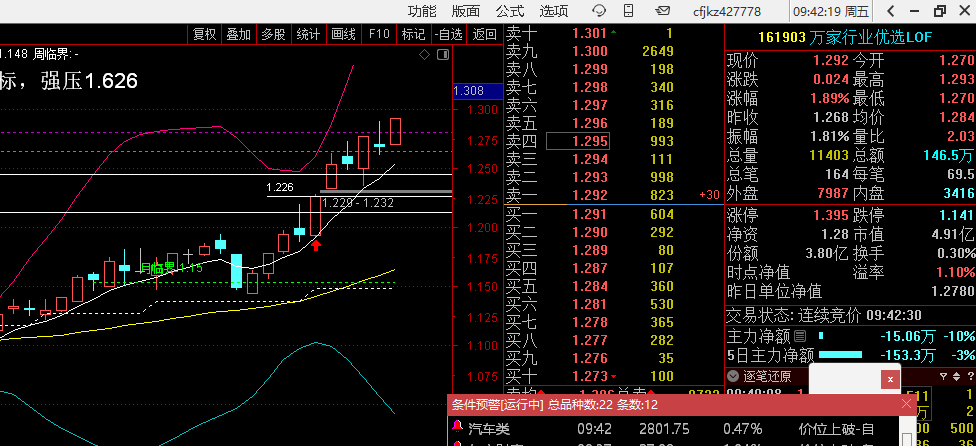The width and height of the screenshot is (976, 446).
Task: Click the 涨幅 value 1.89%
Action: point(829,98)
